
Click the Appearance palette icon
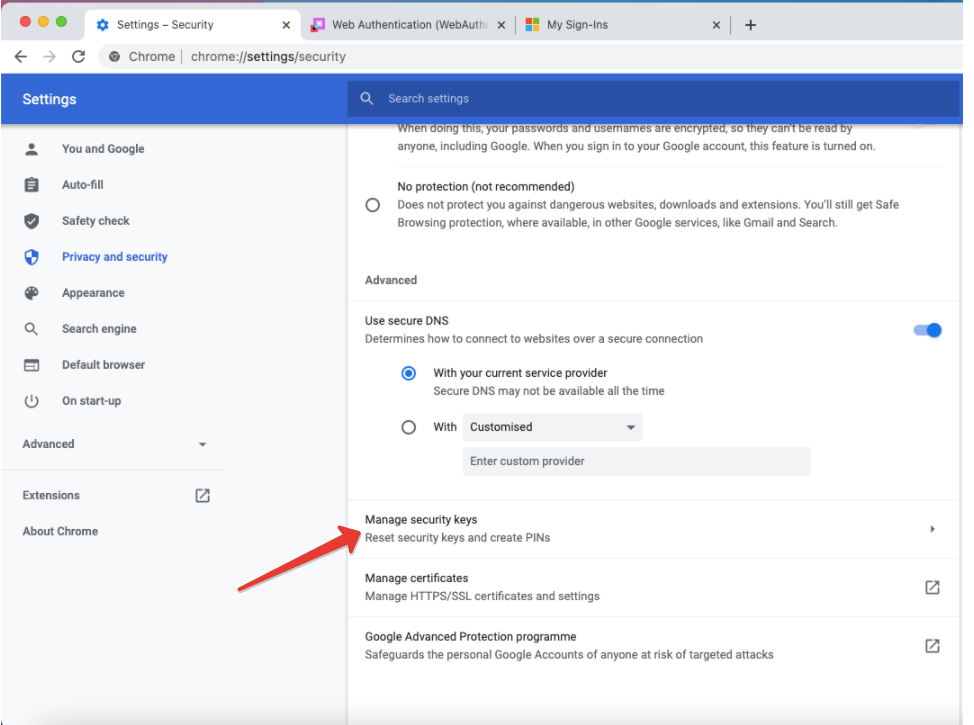(32, 293)
